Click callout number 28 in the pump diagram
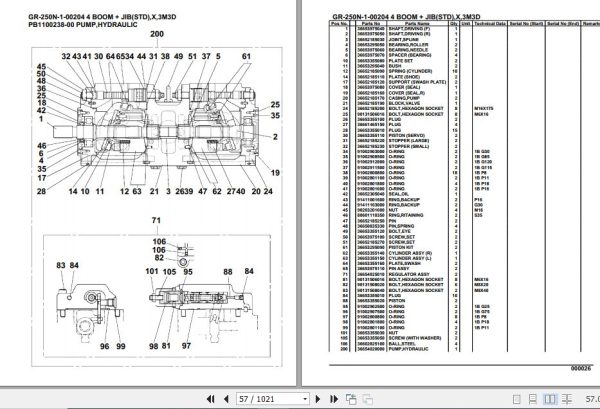This screenshot has width=600, height=409. point(41,191)
